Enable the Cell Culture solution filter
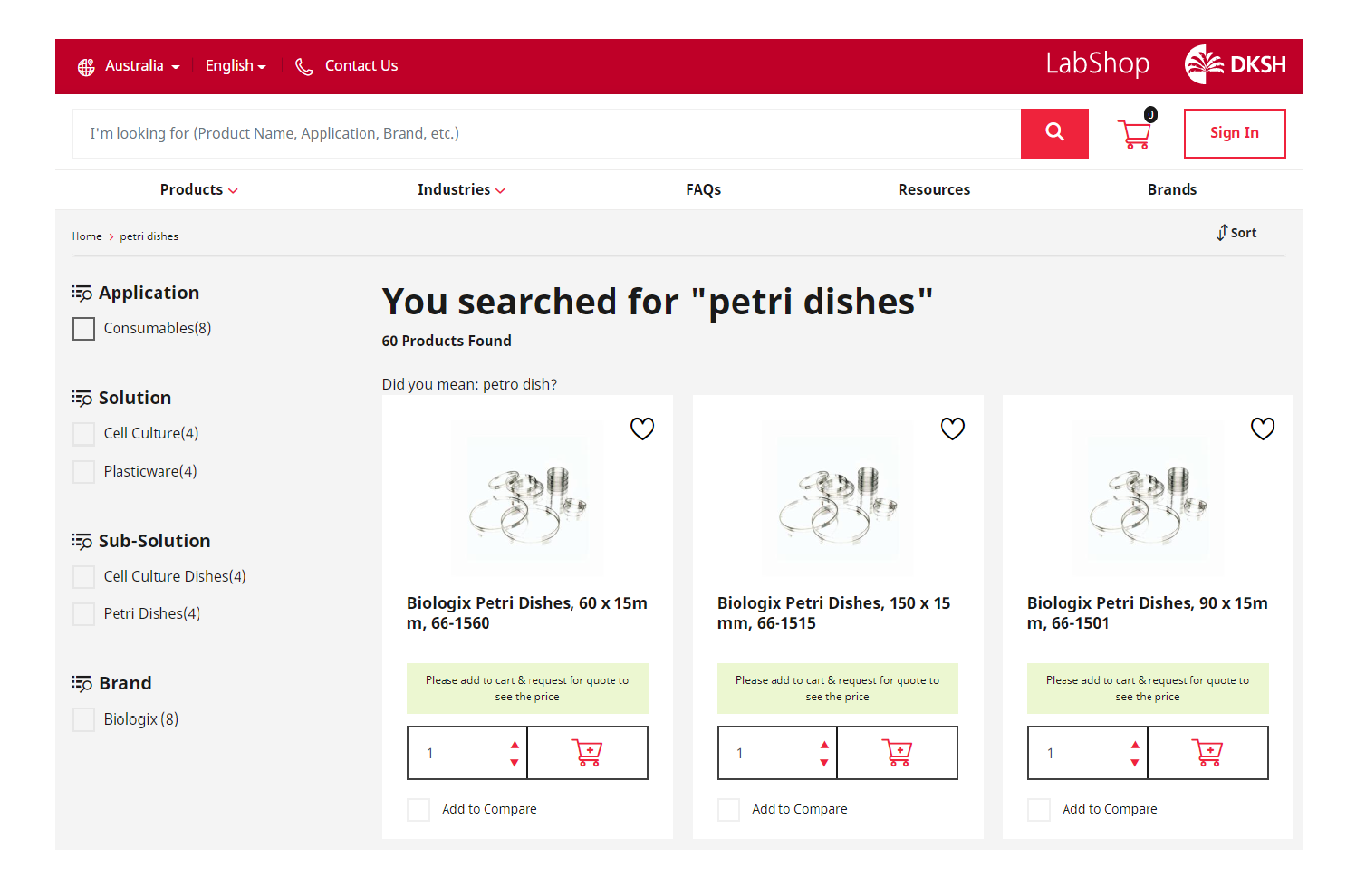Image resolution: width=1356 pixels, height=896 pixels. [x=84, y=434]
